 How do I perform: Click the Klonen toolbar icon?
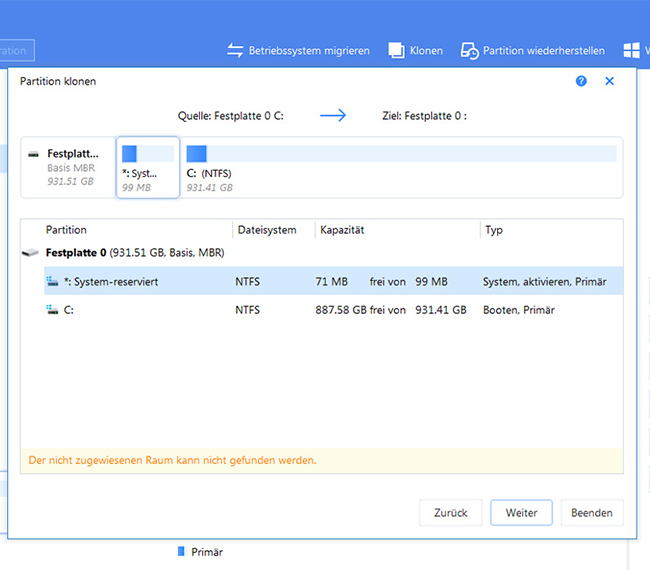(396, 50)
